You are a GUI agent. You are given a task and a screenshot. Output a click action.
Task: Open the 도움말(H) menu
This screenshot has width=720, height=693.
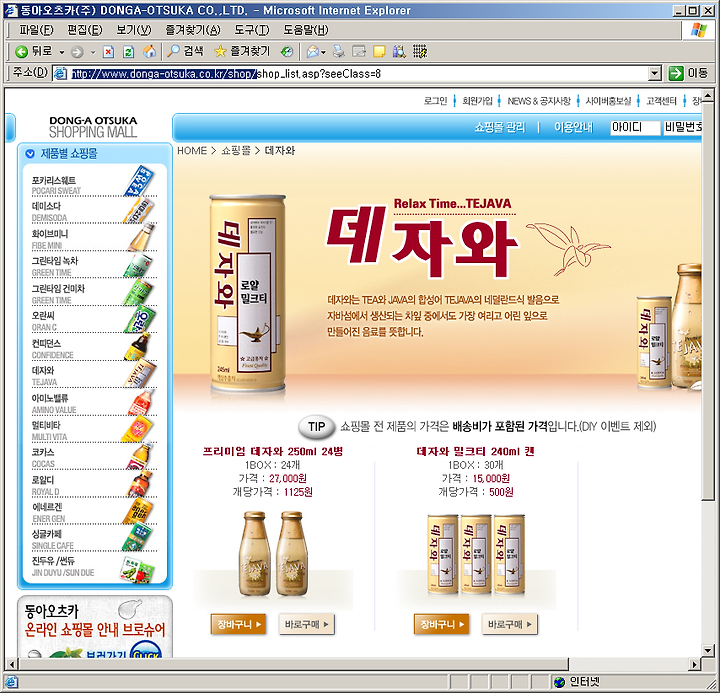(x=305, y=30)
